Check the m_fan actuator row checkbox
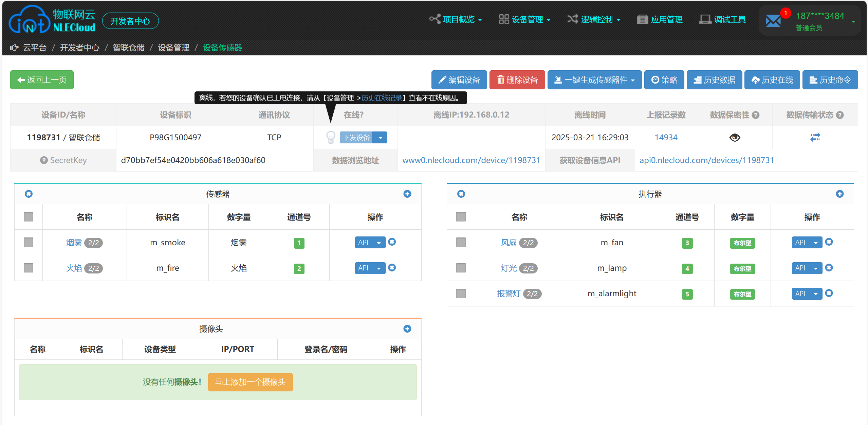 460,242
